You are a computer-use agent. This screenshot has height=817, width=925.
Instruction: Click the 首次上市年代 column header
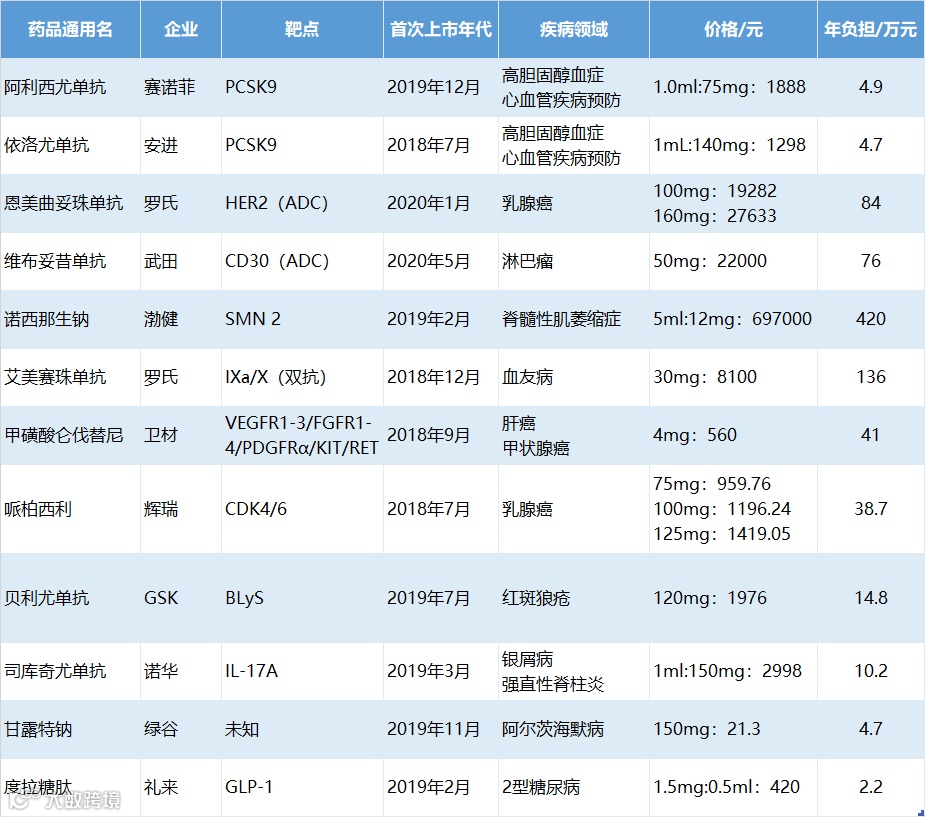pyautogui.click(x=441, y=29)
